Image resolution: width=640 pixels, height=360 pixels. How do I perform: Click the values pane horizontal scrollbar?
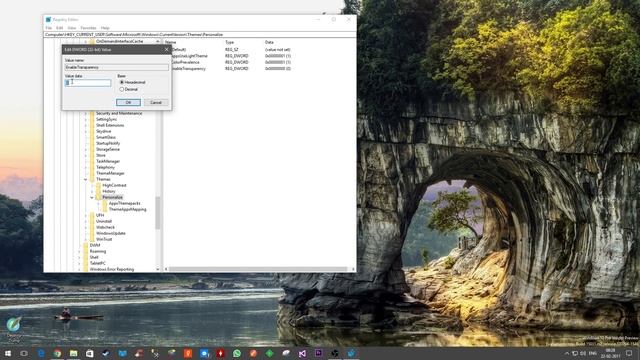pyautogui.click(x=258, y=269)
